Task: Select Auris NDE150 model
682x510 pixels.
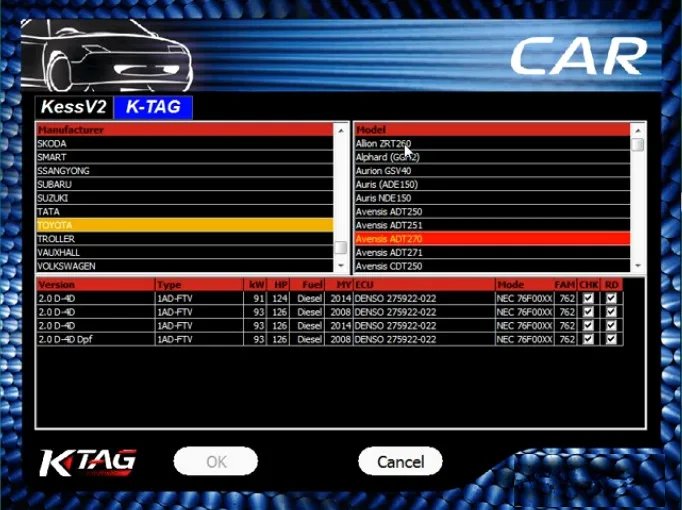Action: pyautogui.click(x=492, y=198)
